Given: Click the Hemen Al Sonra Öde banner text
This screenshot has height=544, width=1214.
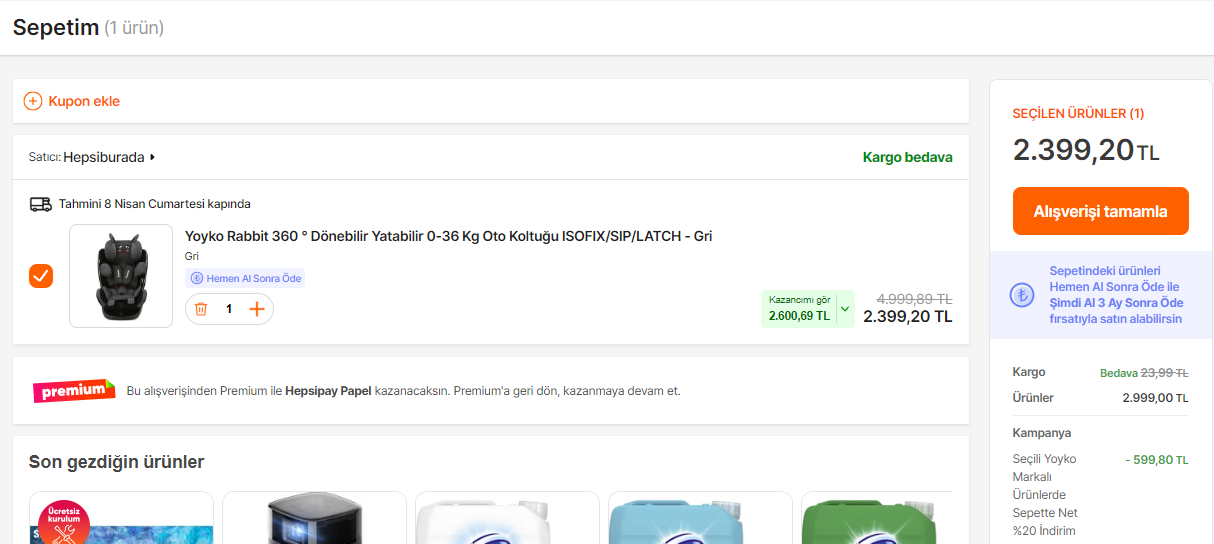Looking at the screenshot, I should [1116, 295].
